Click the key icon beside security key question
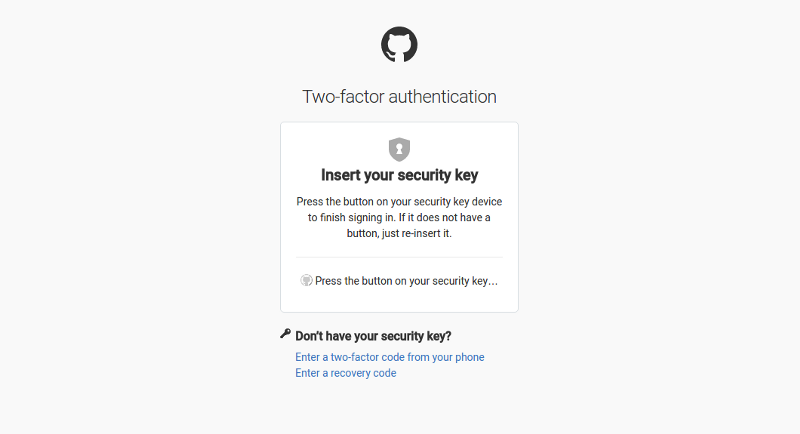Image resolution: width=800 pixels, height=434 pixels. coord(286,335)
